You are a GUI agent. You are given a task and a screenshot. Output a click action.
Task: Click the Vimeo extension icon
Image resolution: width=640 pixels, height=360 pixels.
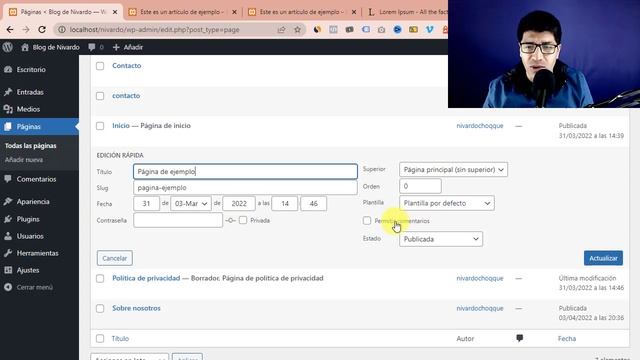point(429,29)
